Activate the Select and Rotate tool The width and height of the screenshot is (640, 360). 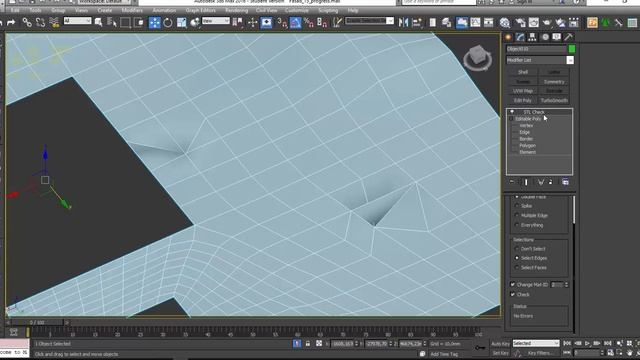tap(168, 22)
